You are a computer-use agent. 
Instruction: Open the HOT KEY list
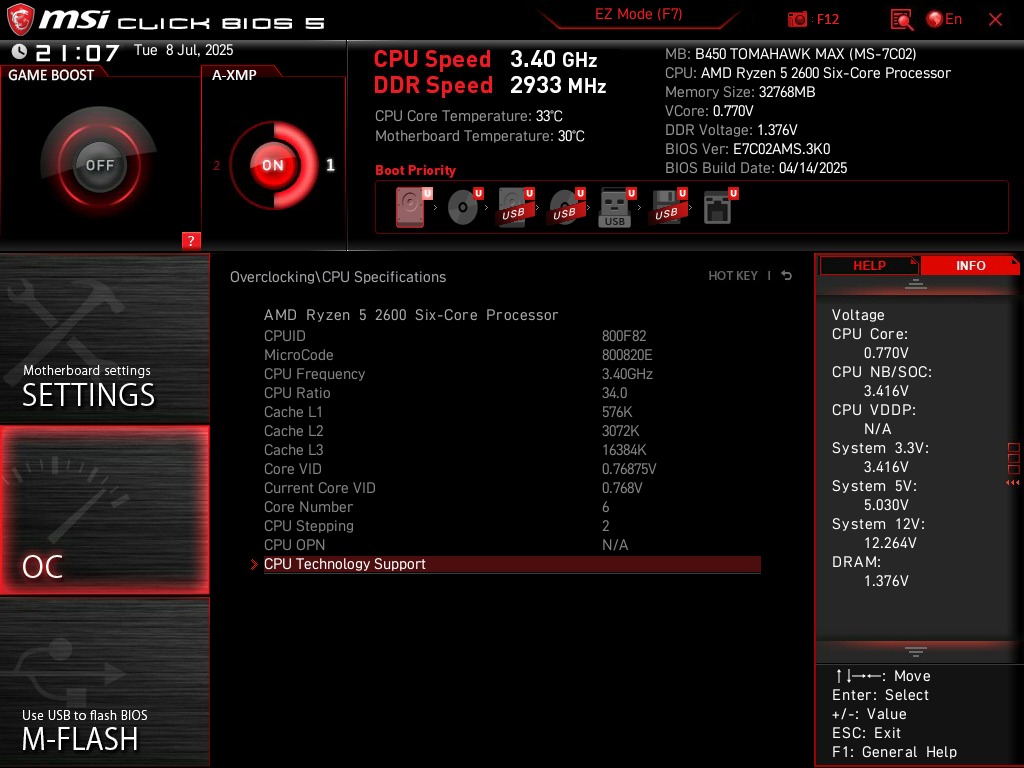(x=733, y=276)
